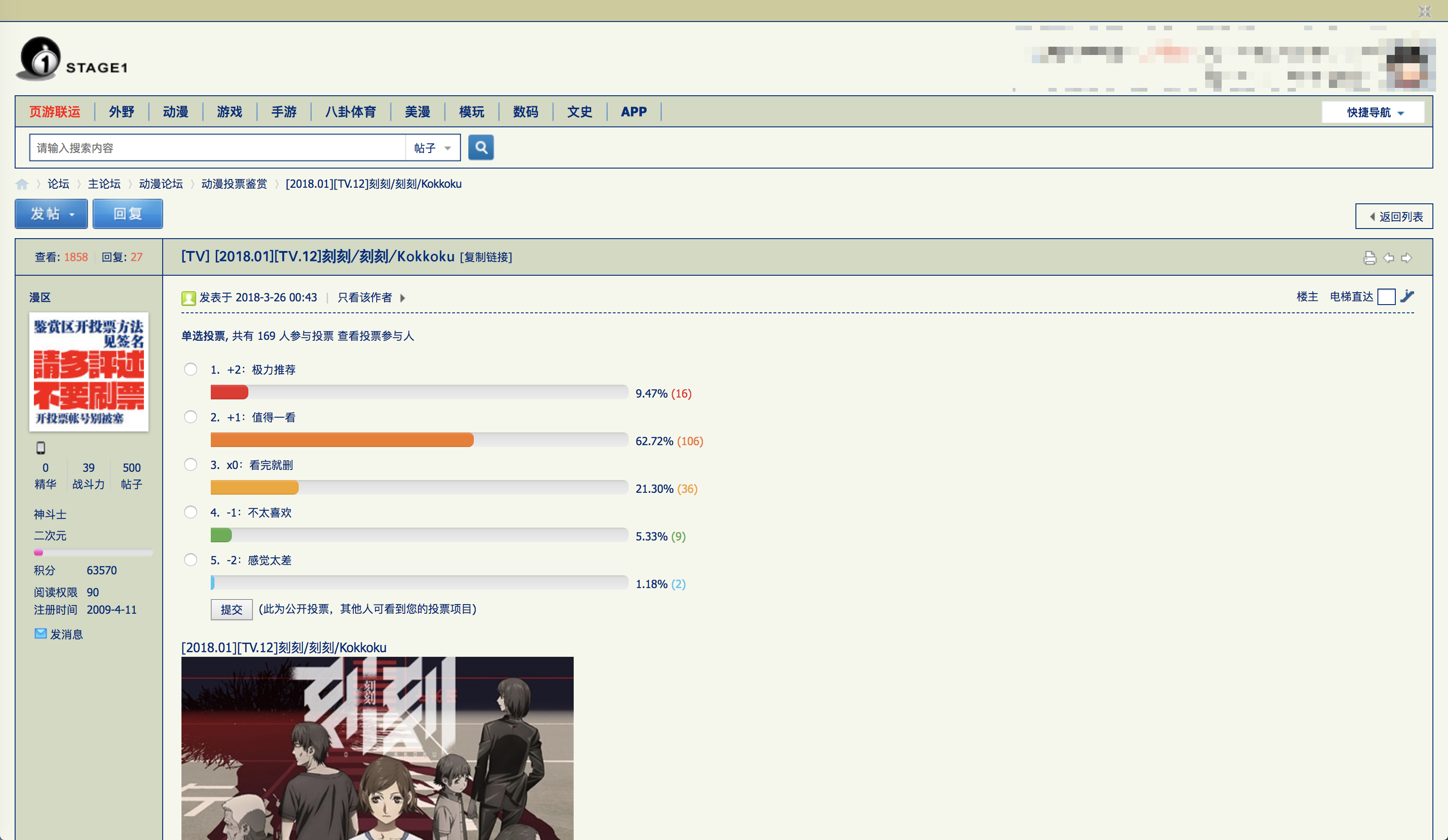Open the 页游联运 nav item

(55, 111)
